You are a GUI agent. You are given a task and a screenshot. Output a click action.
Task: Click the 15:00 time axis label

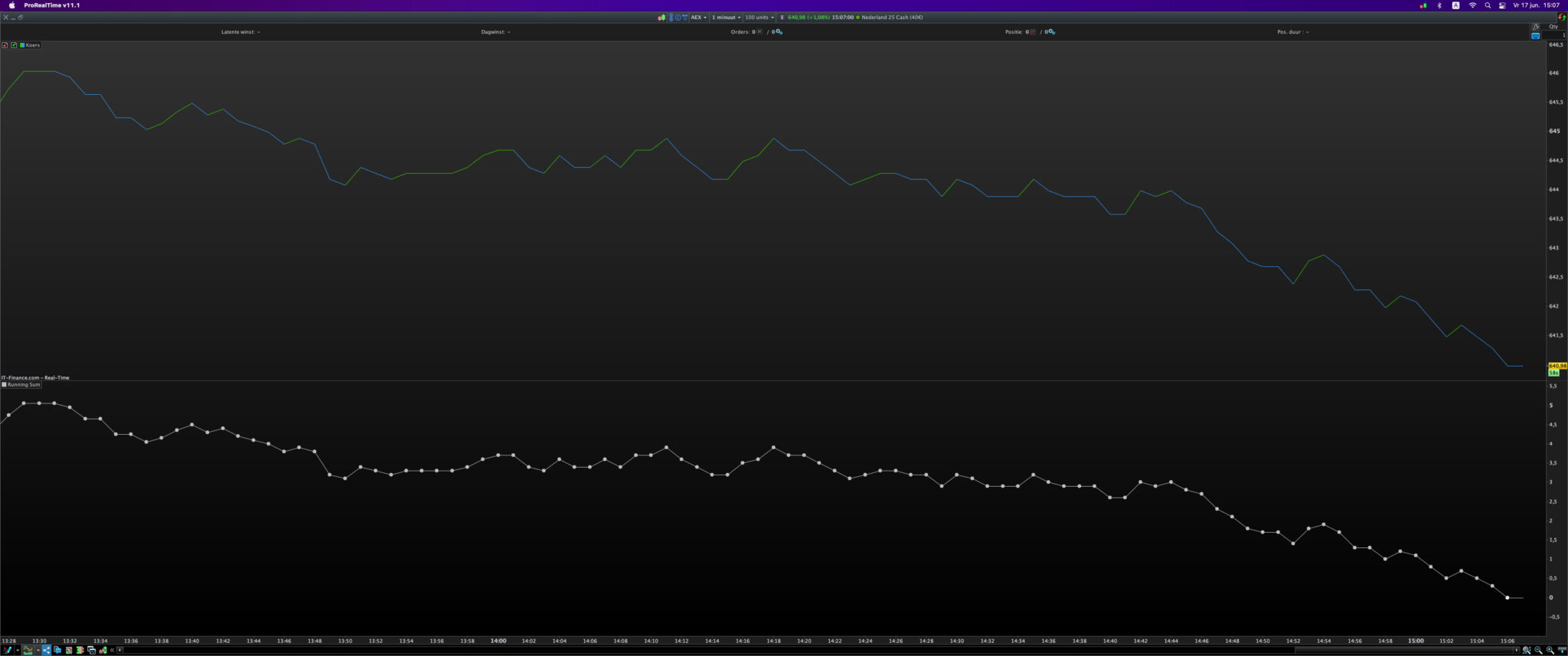point(1416,641)
